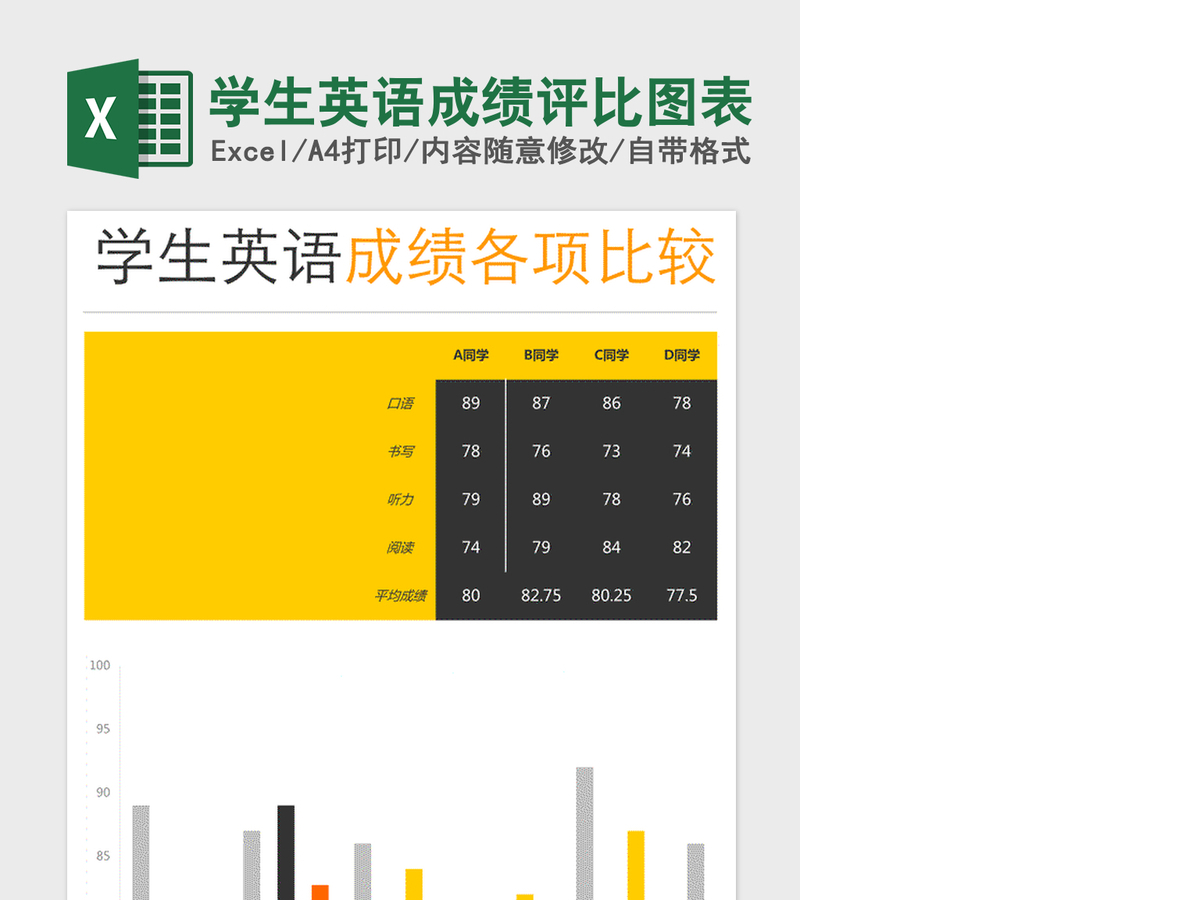Click A同学's 听力 score 79
This screenshot has width=1200, height=900.
coord(471,499)
